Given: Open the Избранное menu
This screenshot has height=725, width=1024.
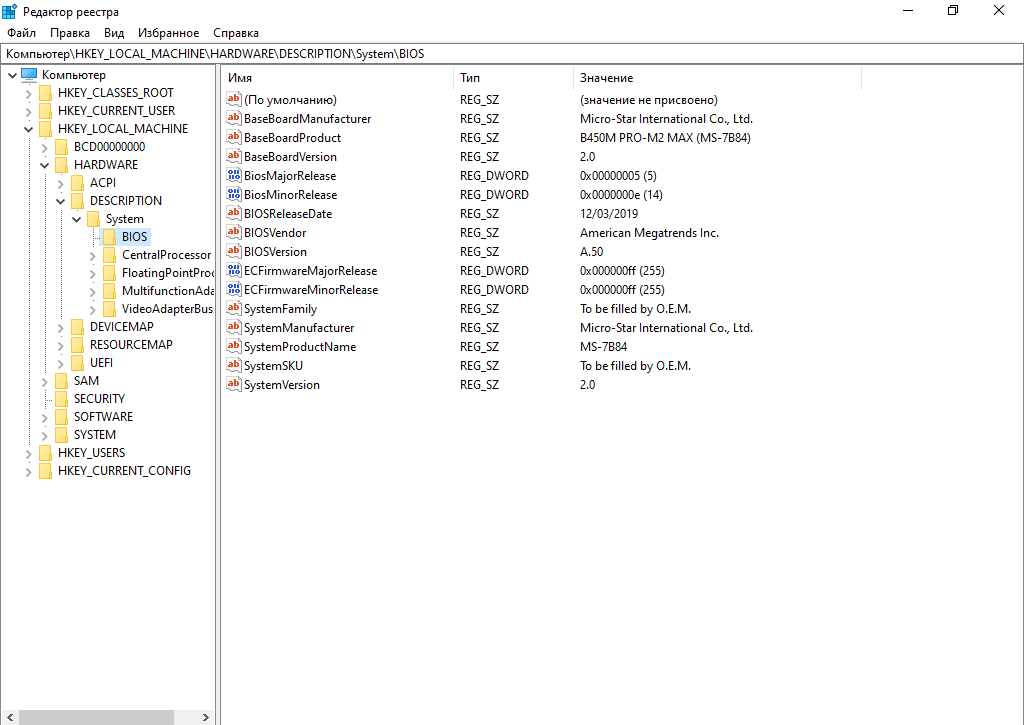Looking at the screenshot, I should point(168,33).
